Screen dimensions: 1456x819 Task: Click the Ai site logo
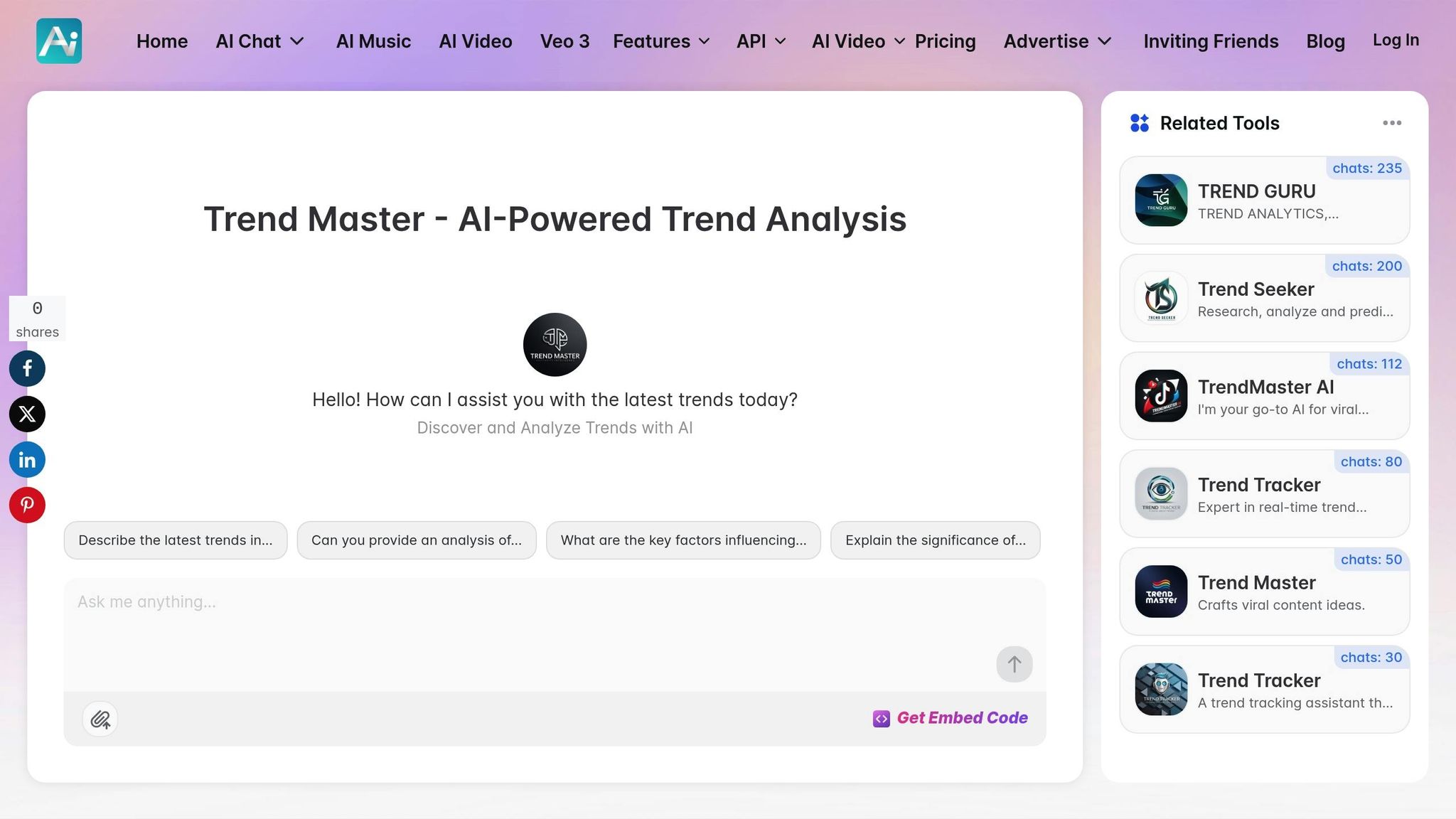pos(59,41)
